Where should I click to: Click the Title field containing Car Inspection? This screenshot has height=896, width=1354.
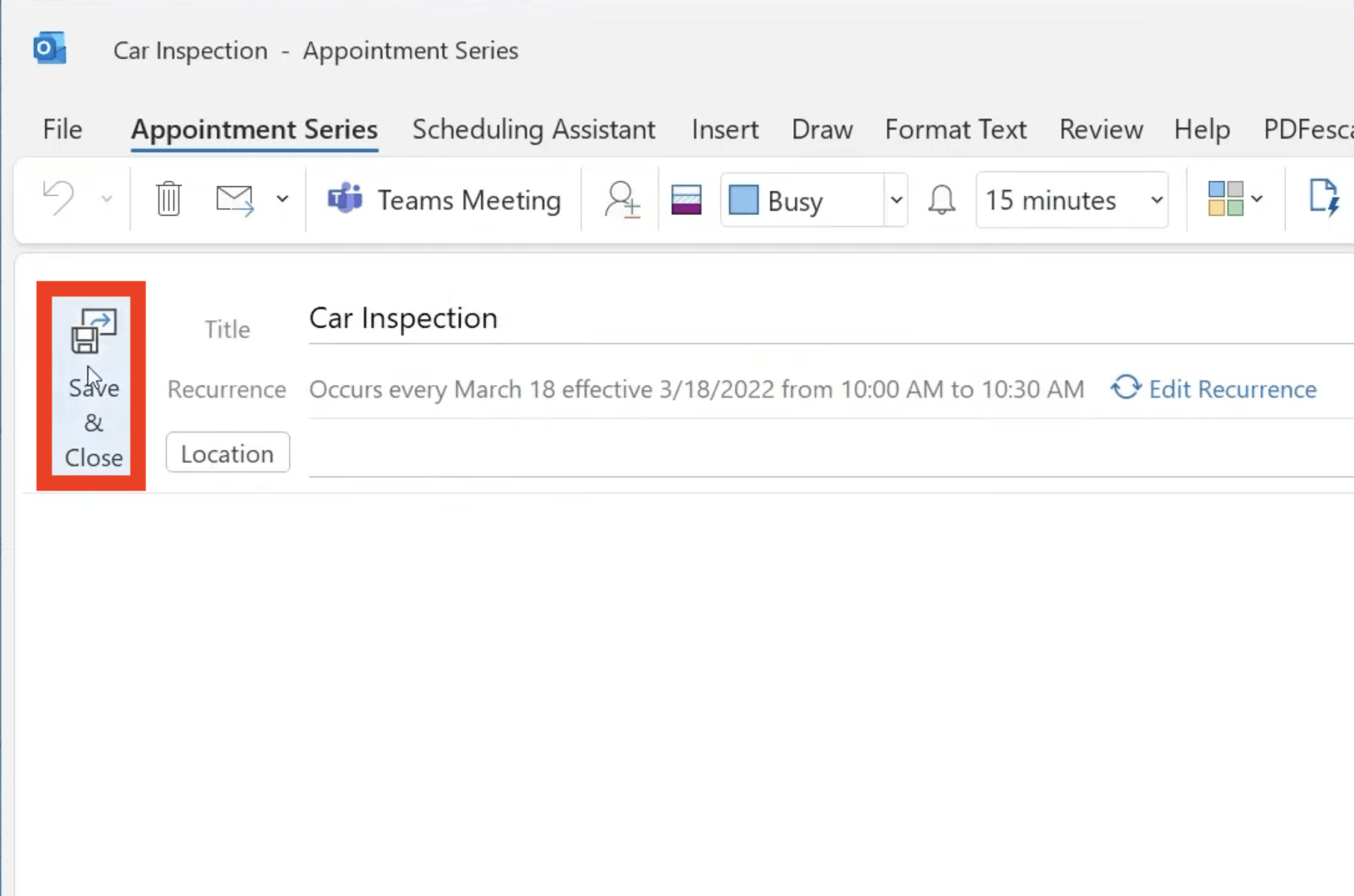click(831, 319)
